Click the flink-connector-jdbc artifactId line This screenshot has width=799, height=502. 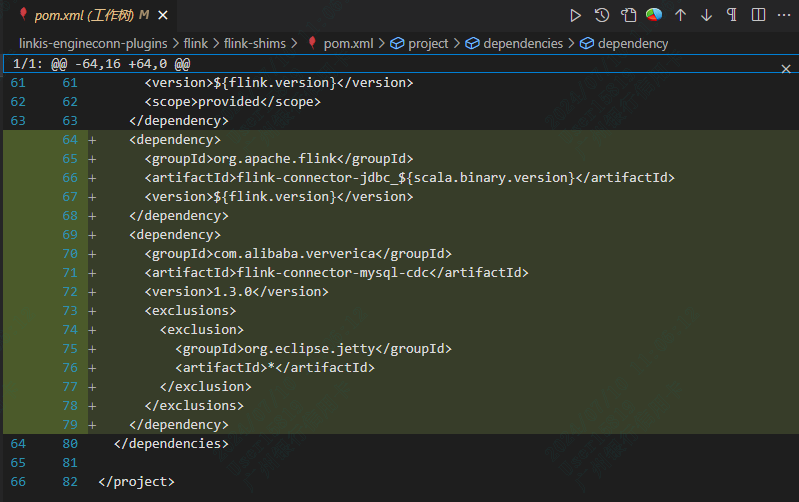[x=409, y=178]
